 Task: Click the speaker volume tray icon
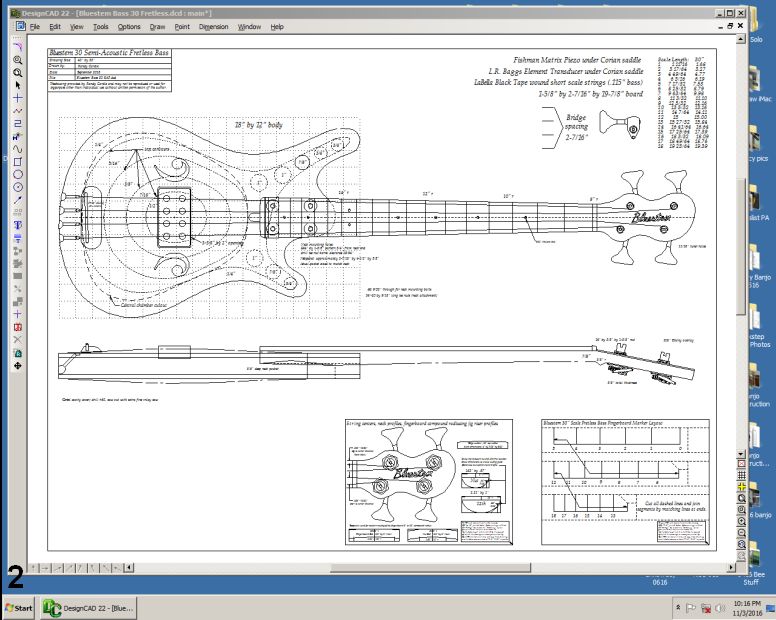coord(720,608)
